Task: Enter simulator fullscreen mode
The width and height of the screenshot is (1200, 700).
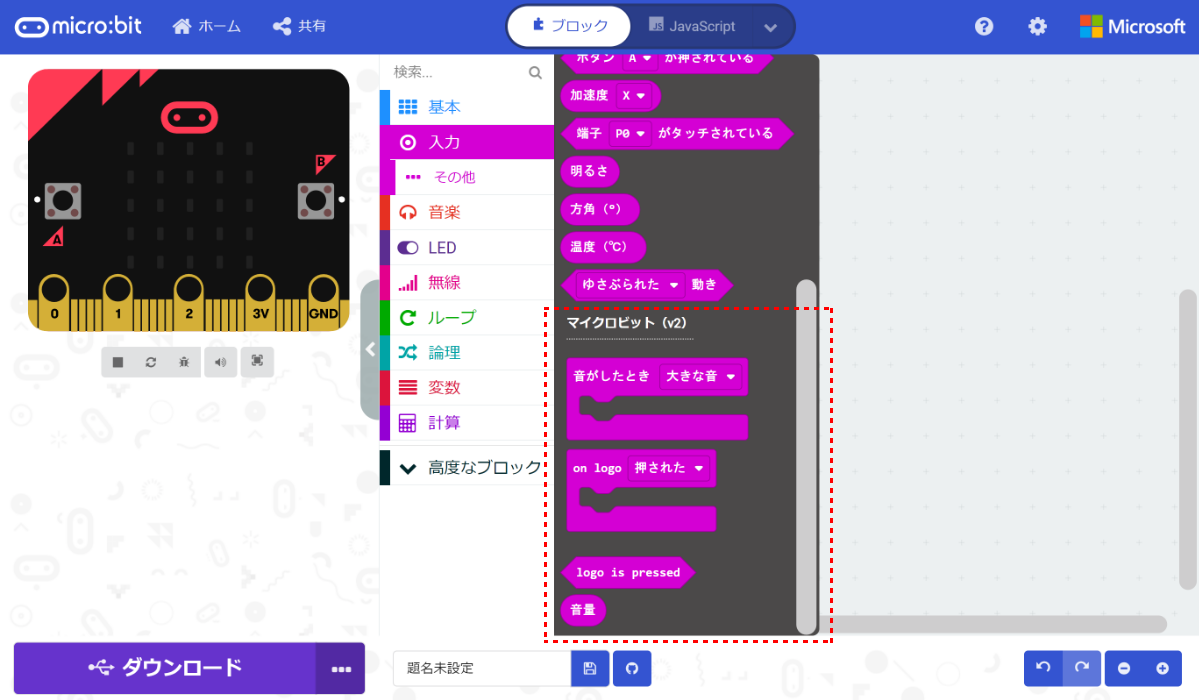Action: [257, 362]
